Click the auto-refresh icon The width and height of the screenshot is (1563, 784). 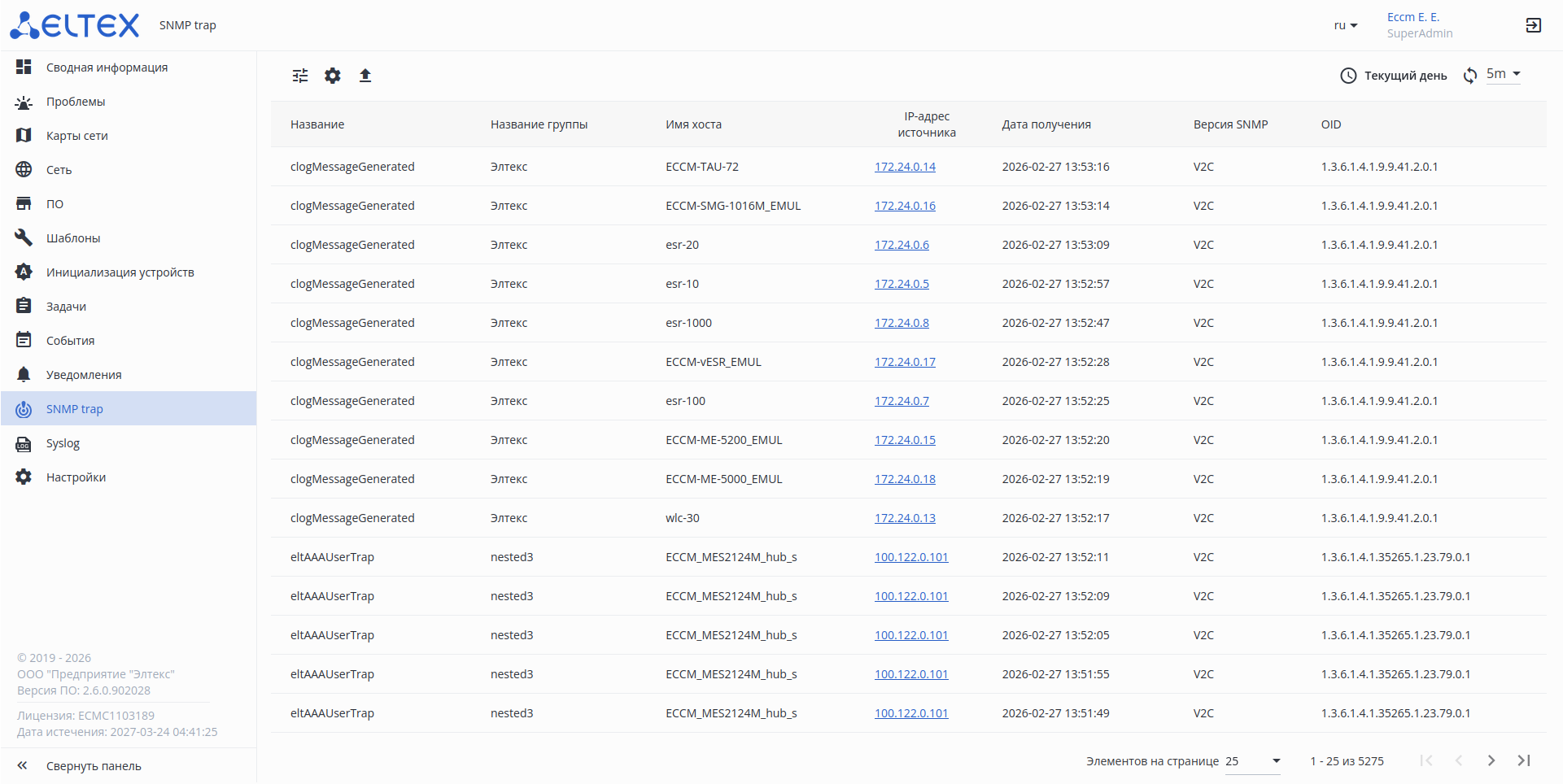click(1470, 76)
